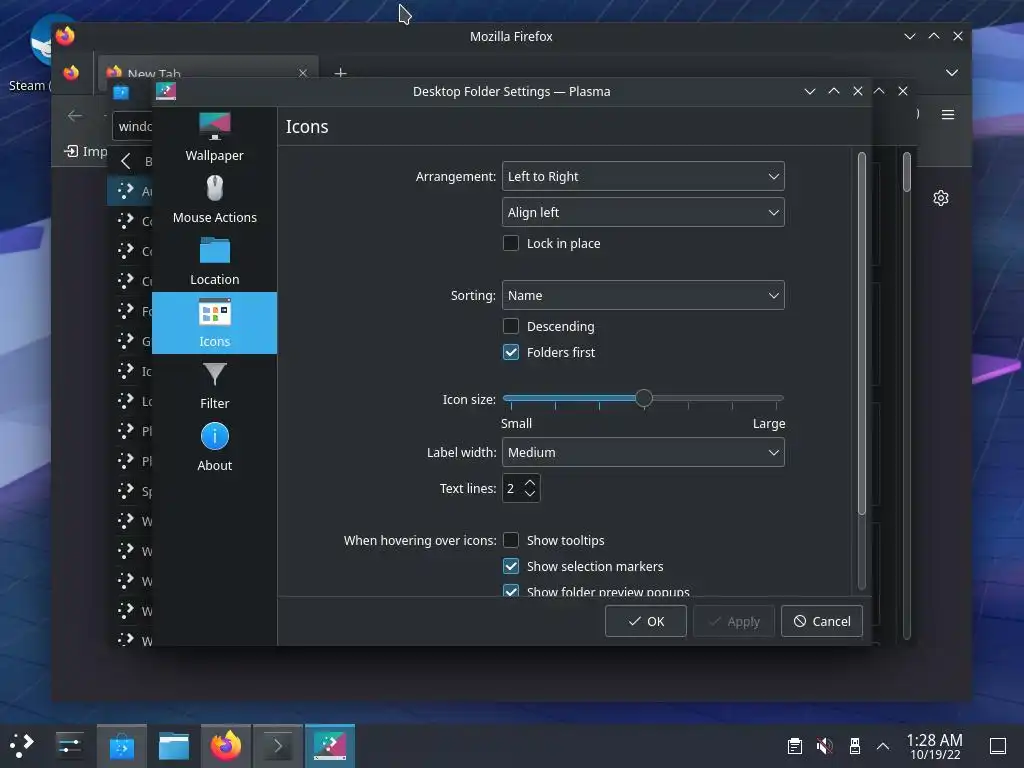Open Discover store from the taskbar
Screen dimensions: 1024x768
[121, 745]
